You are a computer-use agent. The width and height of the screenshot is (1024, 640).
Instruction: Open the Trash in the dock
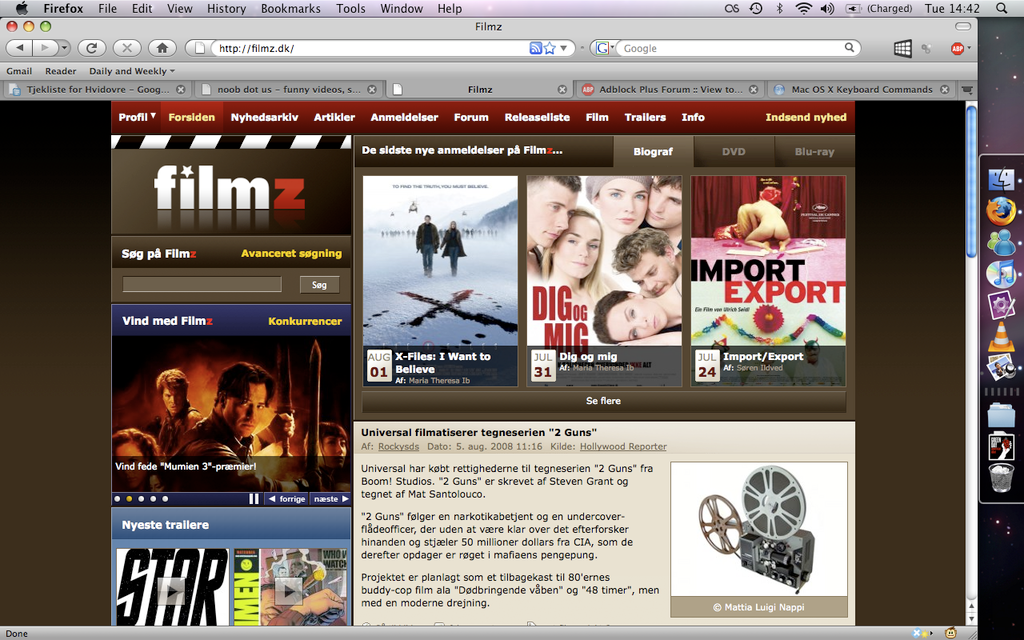point(1001,477)
